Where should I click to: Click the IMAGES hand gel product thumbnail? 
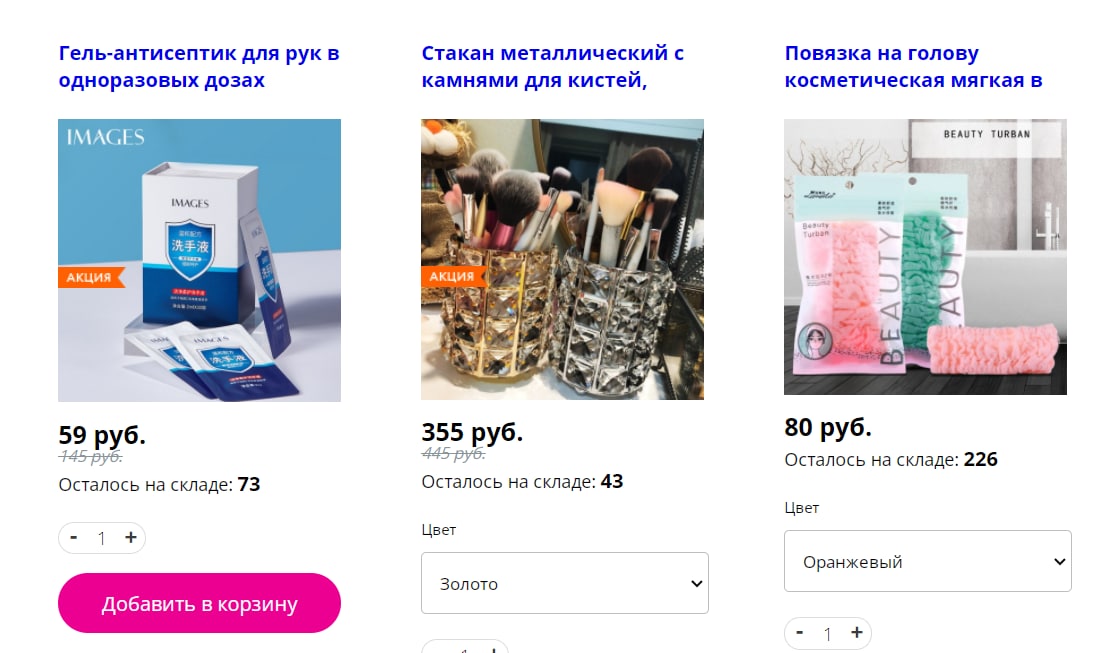[199, 260]
